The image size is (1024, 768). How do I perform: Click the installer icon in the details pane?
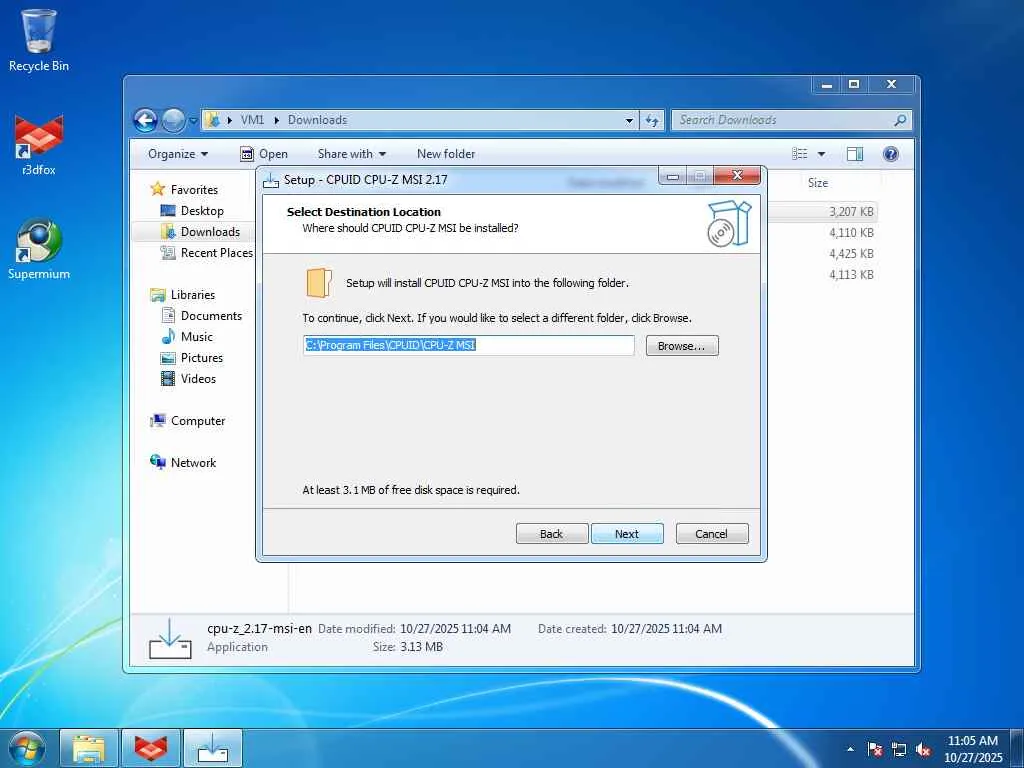tap(170, 639)
